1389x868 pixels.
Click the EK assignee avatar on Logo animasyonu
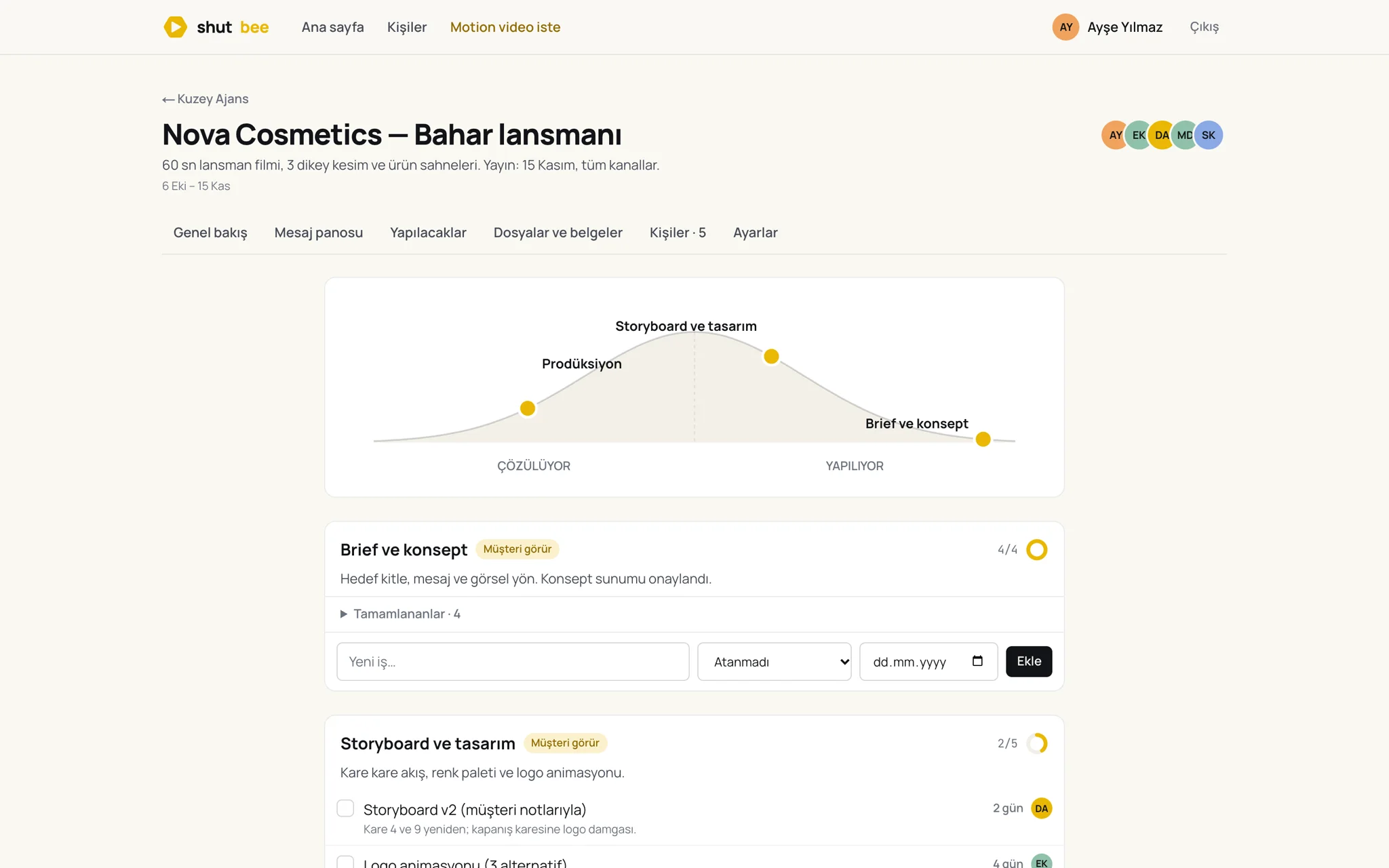1041,862
